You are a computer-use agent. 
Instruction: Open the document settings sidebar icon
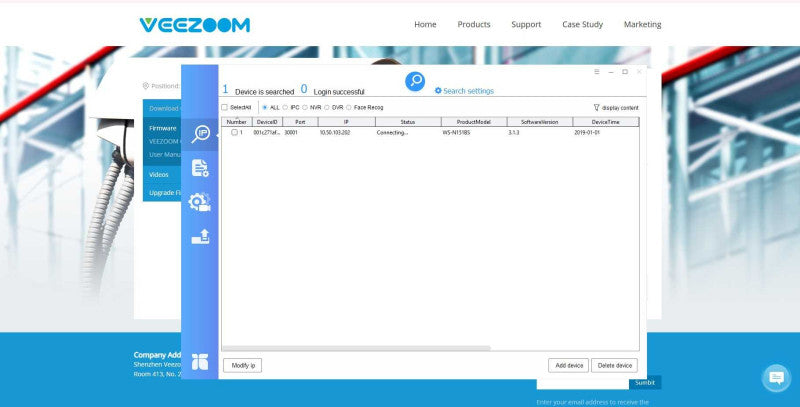point(200,168)
